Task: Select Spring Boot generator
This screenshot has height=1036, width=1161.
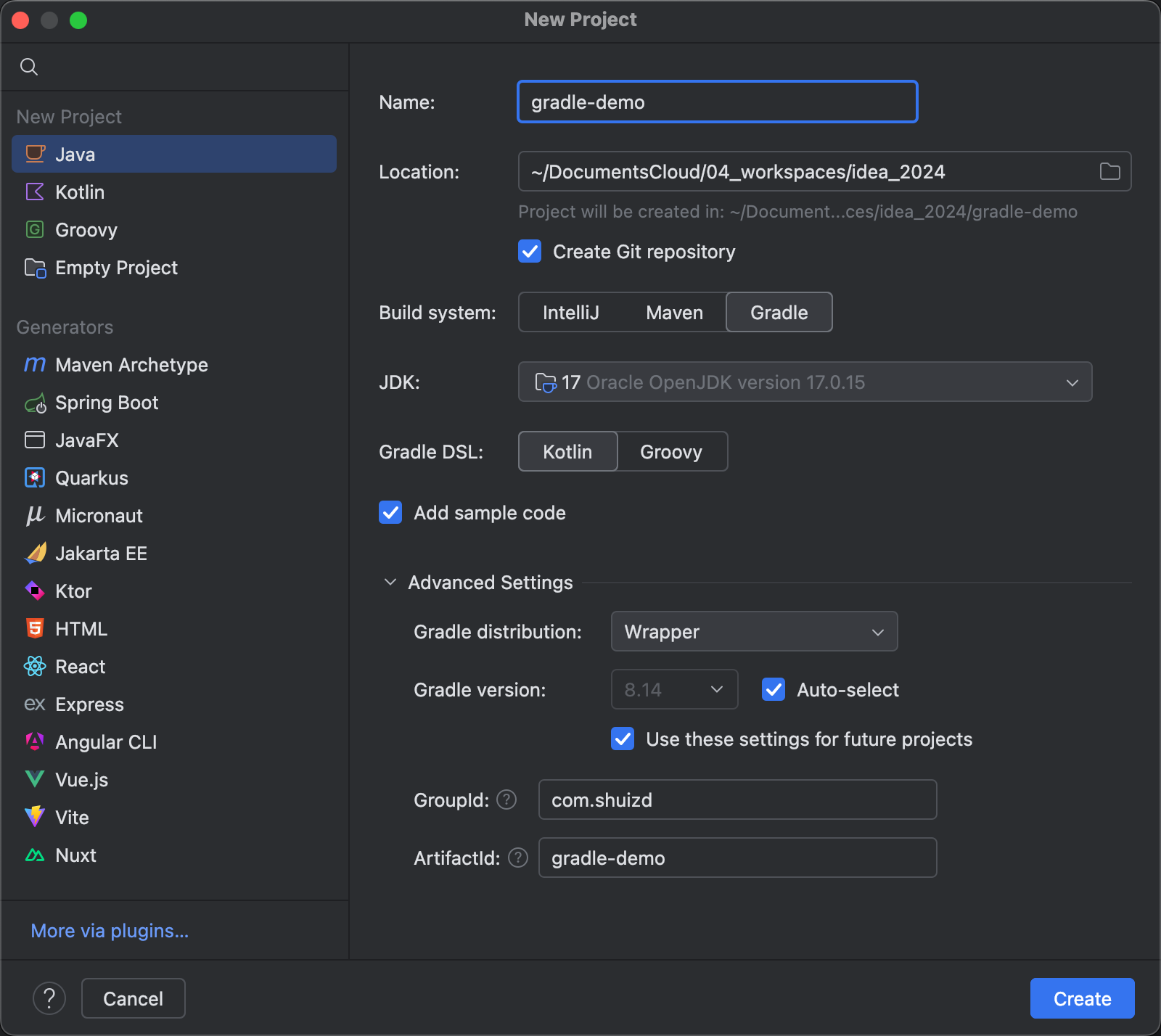Action: click(x=174, y=402)
